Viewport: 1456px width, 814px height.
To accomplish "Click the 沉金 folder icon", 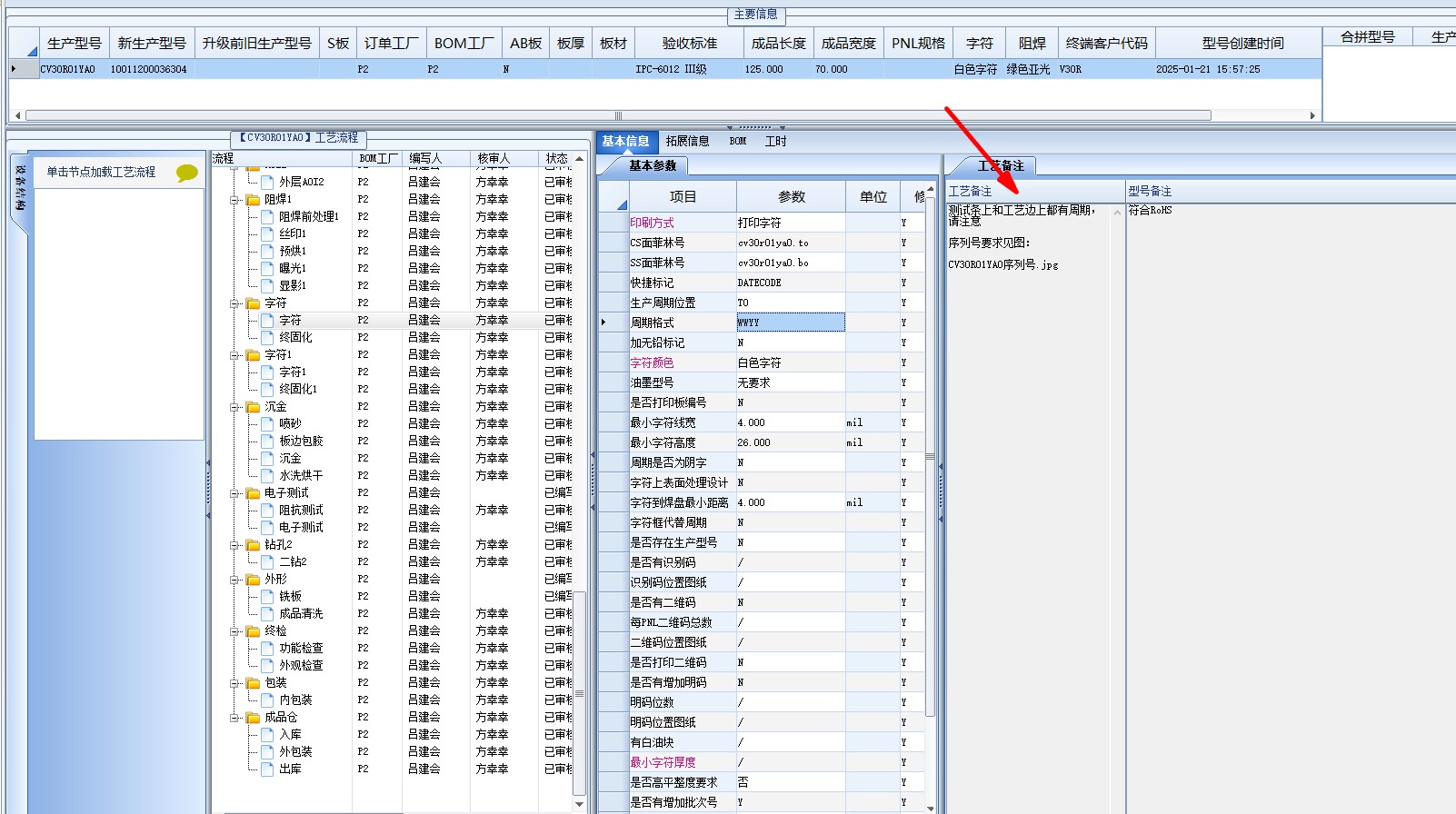I will click(x=254, y=406).
